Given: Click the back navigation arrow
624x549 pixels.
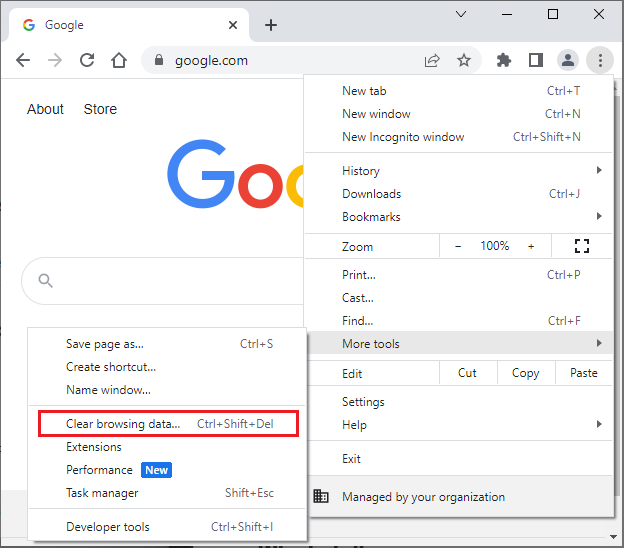Looking at the screenshot, I should click(x=23, y=60).
